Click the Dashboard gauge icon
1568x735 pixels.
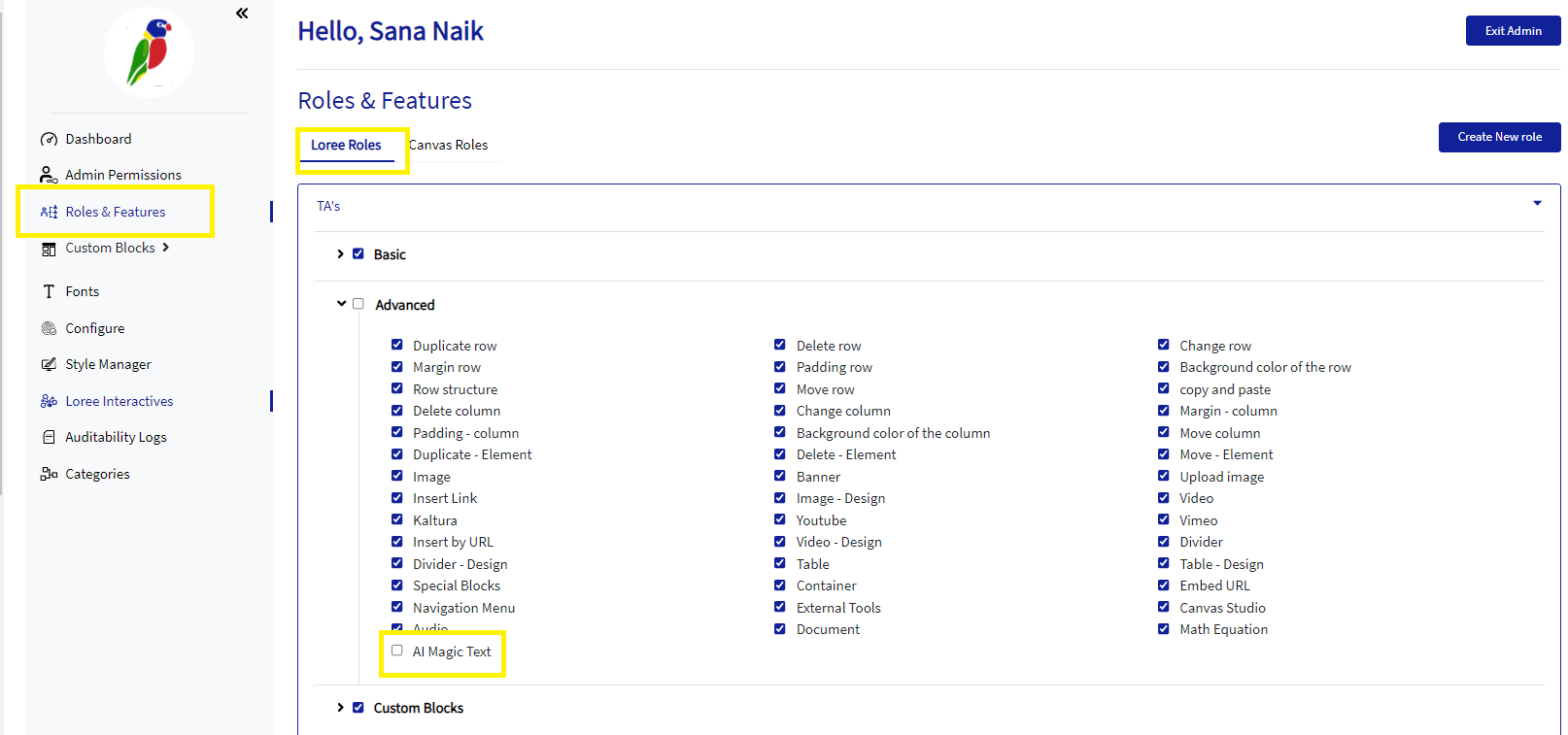[x=49, y=140]
